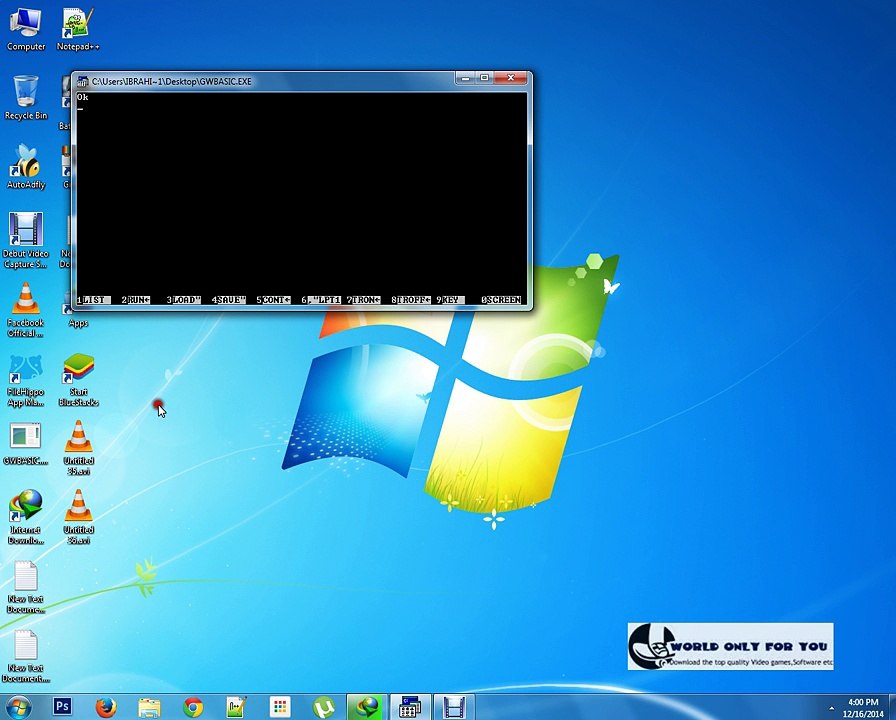The width and height of the screenshot is (896, 720).
Task: Open the Recycle Bin icon
Action: pyautogui.click(x=26, y=98)
